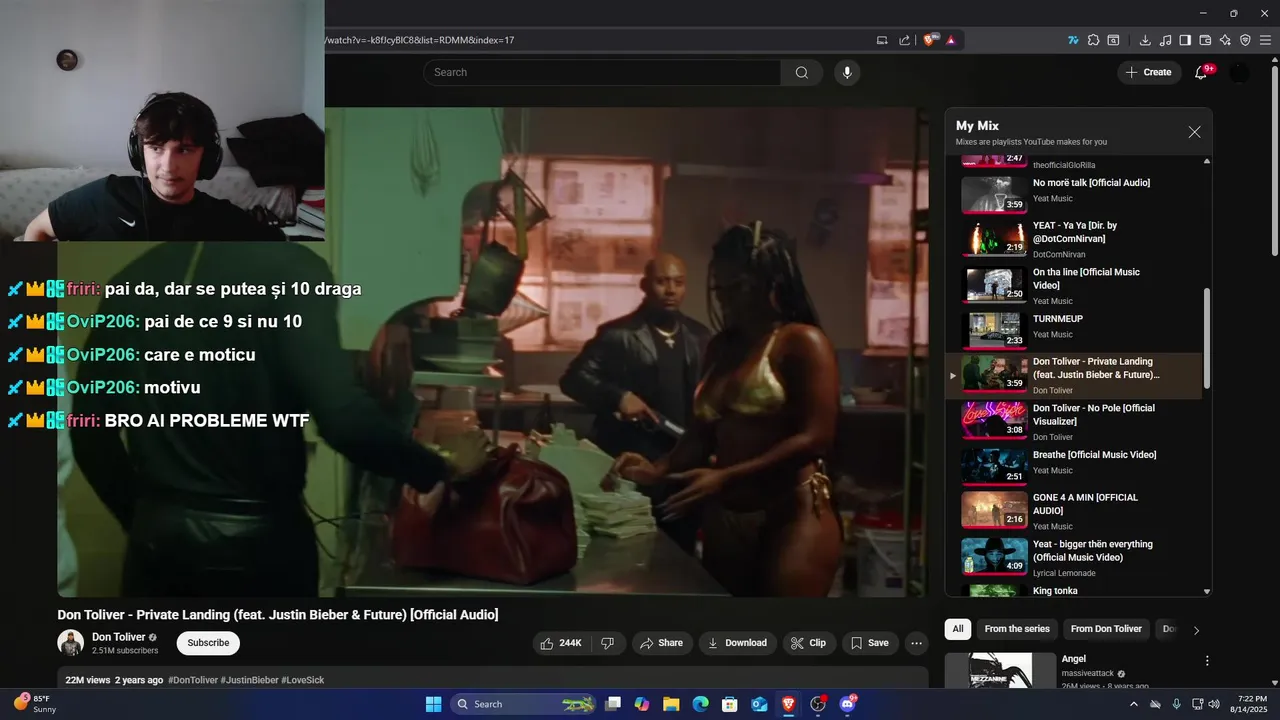Click the Brave Shields lion icon
Viewport: 1280px width, 720px height.
click(x=930, y=40)
